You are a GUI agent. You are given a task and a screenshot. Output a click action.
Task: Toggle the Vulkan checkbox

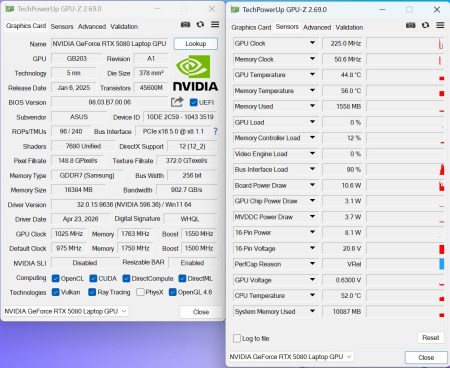[56, 292]
